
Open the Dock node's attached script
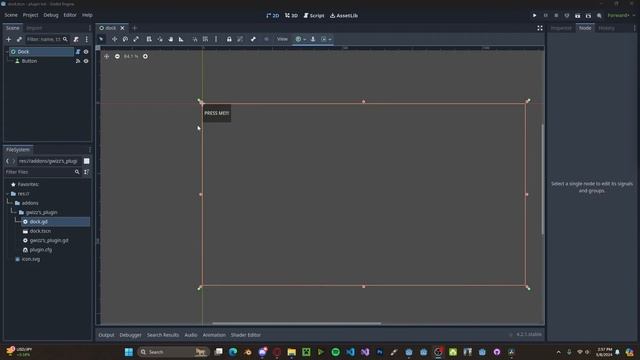click(x=78, y=52)
